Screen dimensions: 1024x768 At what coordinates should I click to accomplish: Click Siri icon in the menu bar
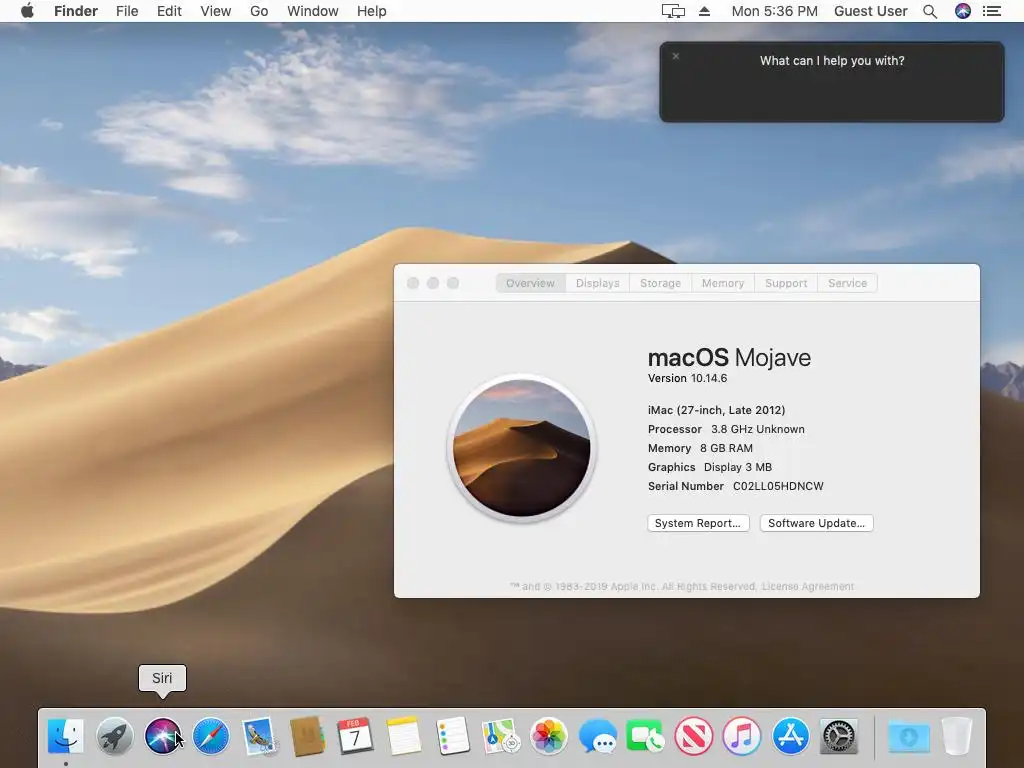tap(963, 11)
